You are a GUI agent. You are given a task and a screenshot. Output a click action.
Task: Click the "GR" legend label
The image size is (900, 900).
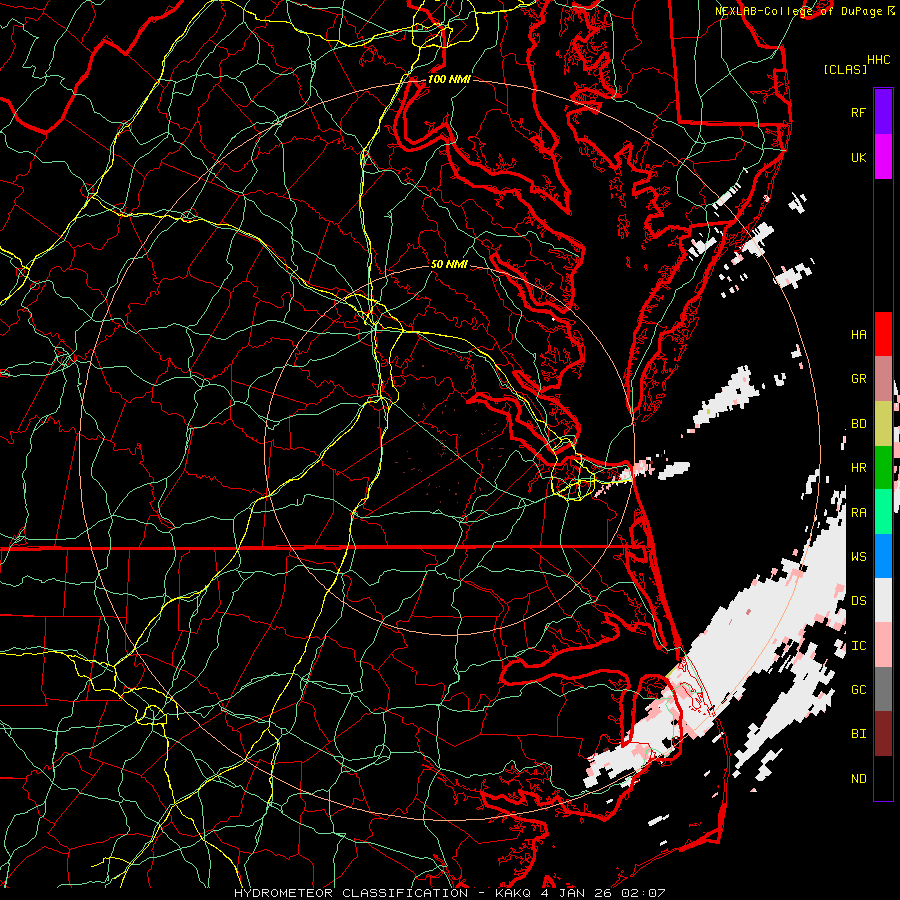coord(859,379)
